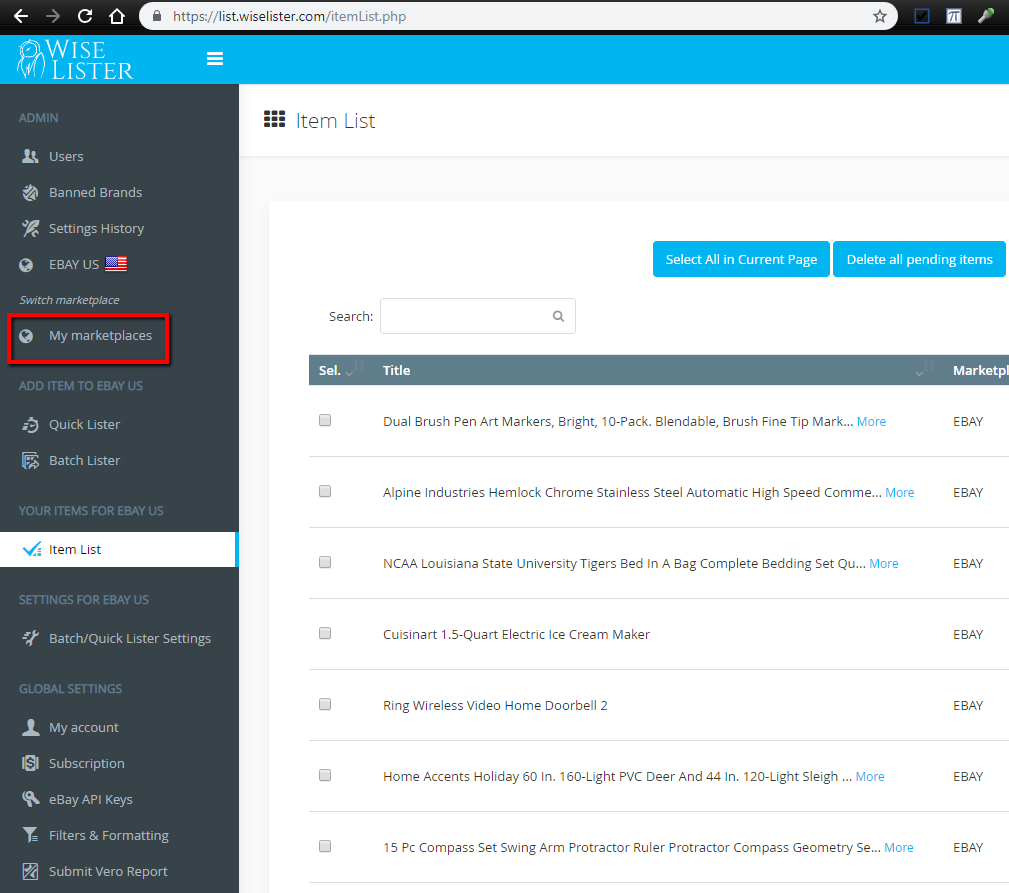The height and width of the screenshot is (893, 1009).
Task: Check the Home Accents Holiday Deer item
Action: pyautogui.click(x=325, y=775)
